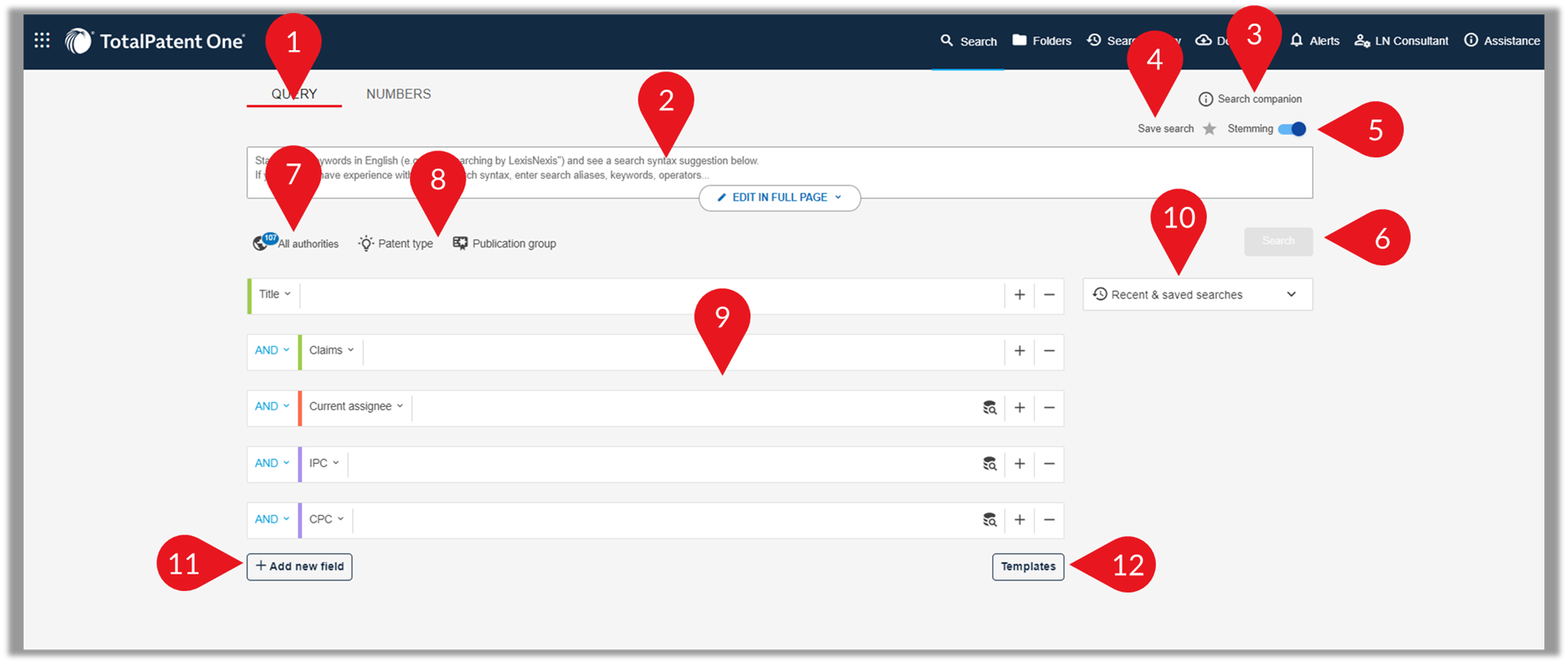The image size is (1568, 664).
Task: Add a row after the Title field
Action: point(1019,295)
